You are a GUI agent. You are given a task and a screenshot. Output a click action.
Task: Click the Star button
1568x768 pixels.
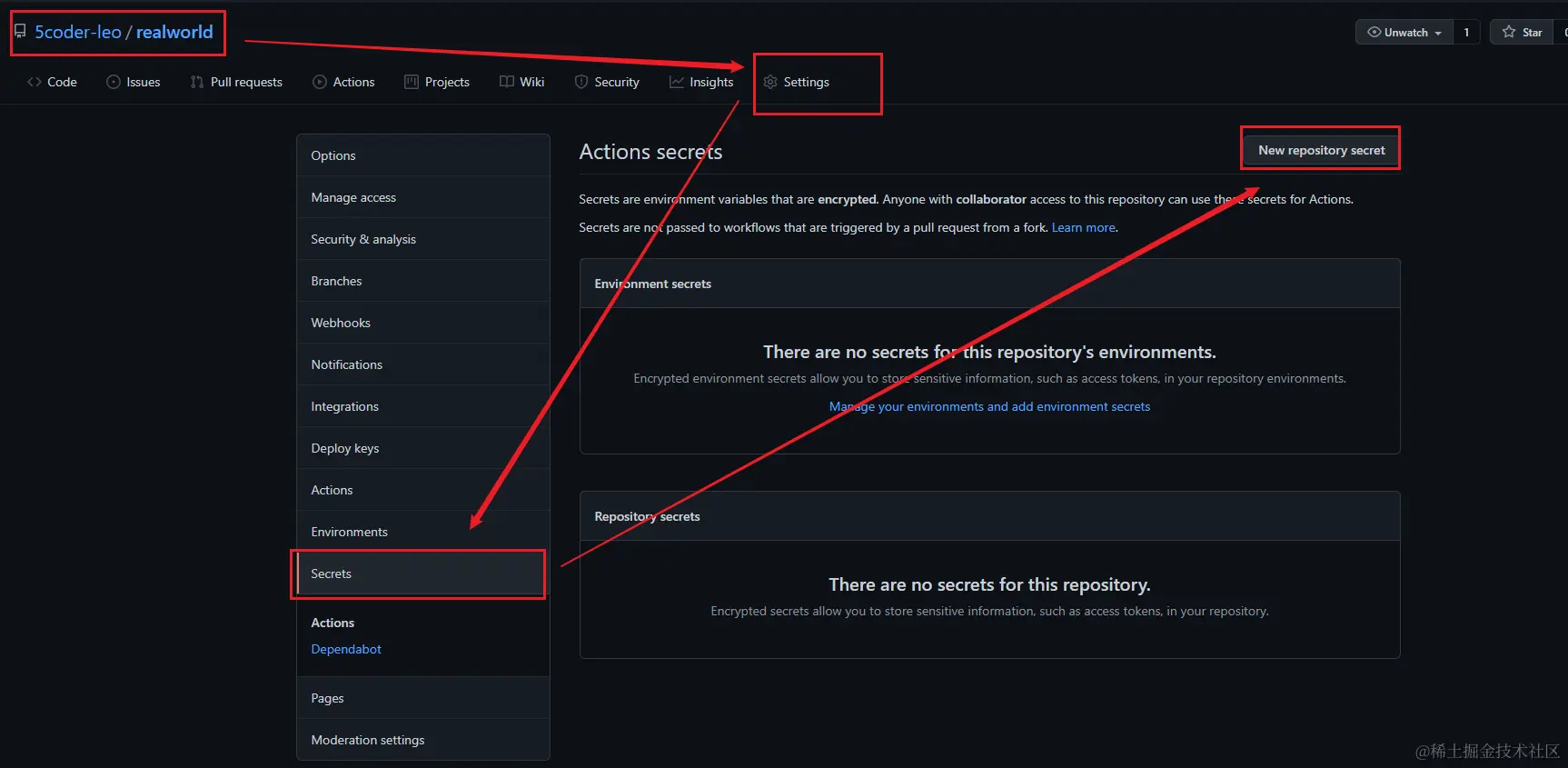pyautogui.click(x=1523, y=32)
